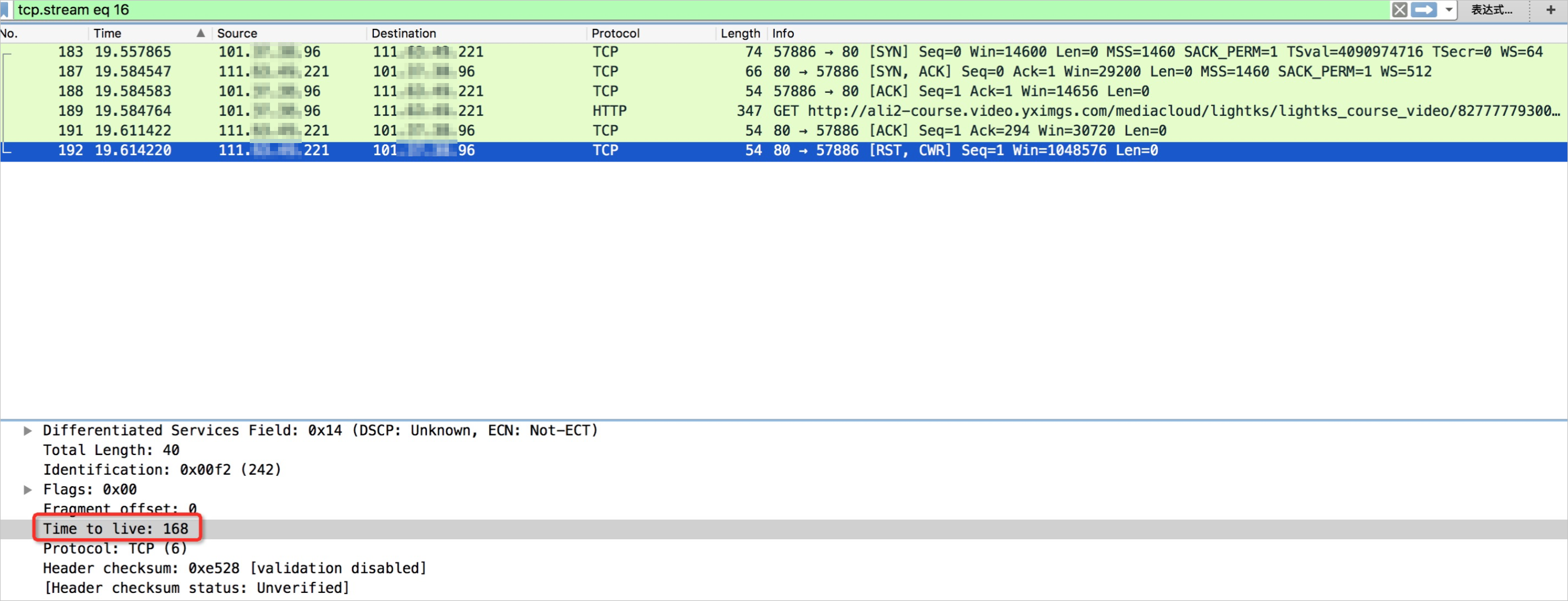
Task: Click HTTP protocol cell of packet 189
Action: coord(609,111)
